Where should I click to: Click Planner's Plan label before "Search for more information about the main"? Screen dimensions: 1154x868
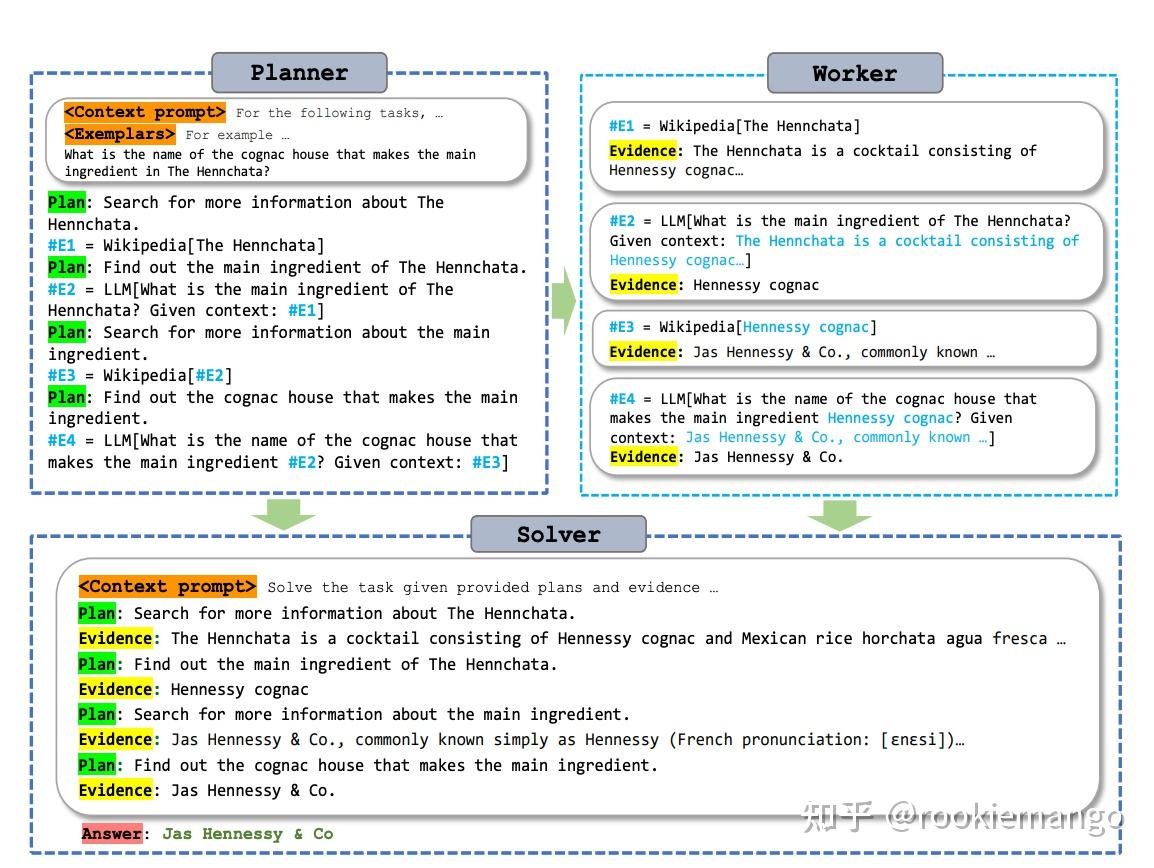click(x=66, y=332)
